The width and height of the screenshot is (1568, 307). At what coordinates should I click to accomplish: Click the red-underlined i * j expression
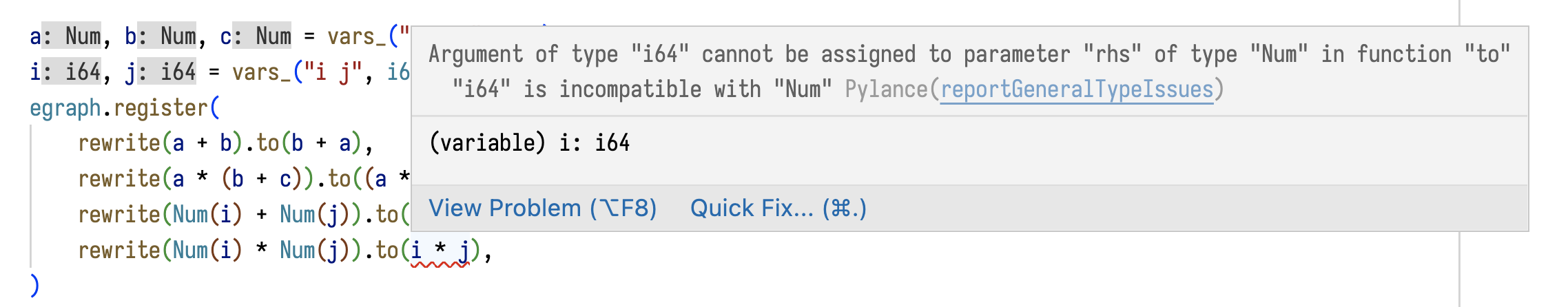[440, 251]
